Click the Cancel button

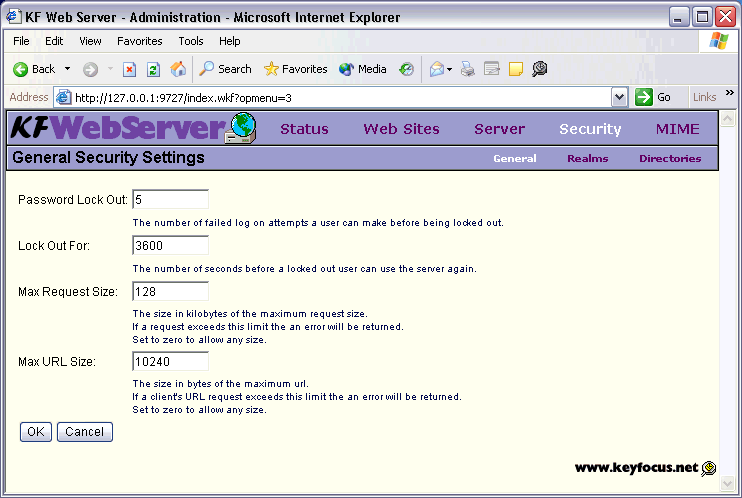pyautogui.click(x=85, y=432)
